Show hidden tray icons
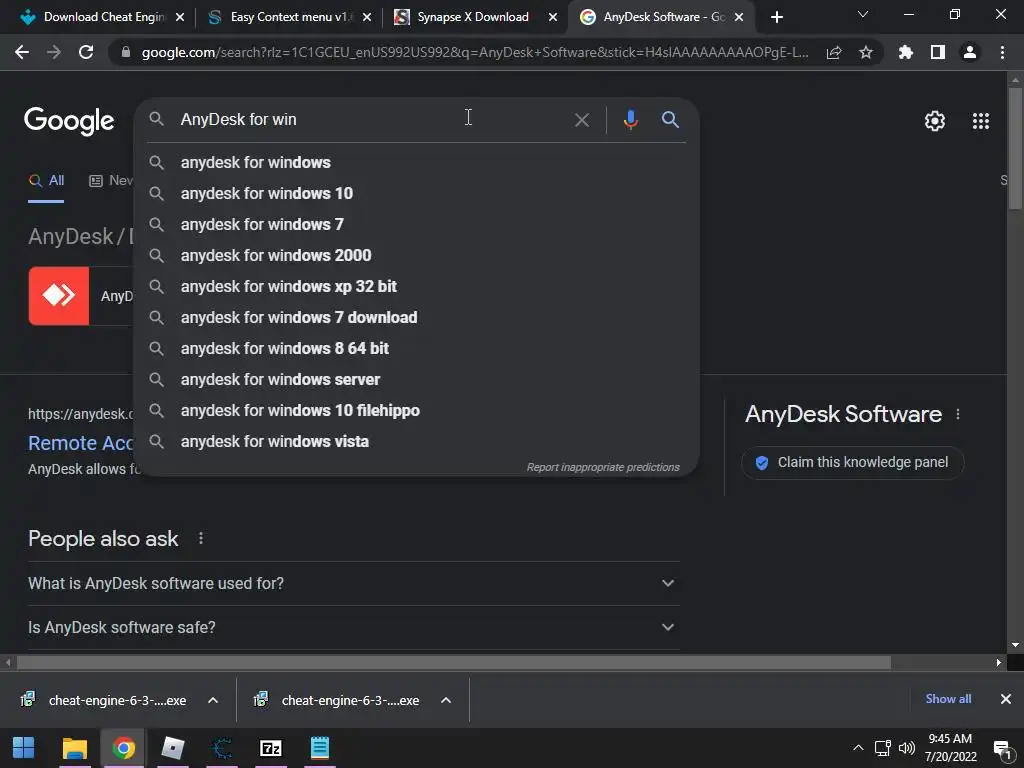 pos(858,748)
